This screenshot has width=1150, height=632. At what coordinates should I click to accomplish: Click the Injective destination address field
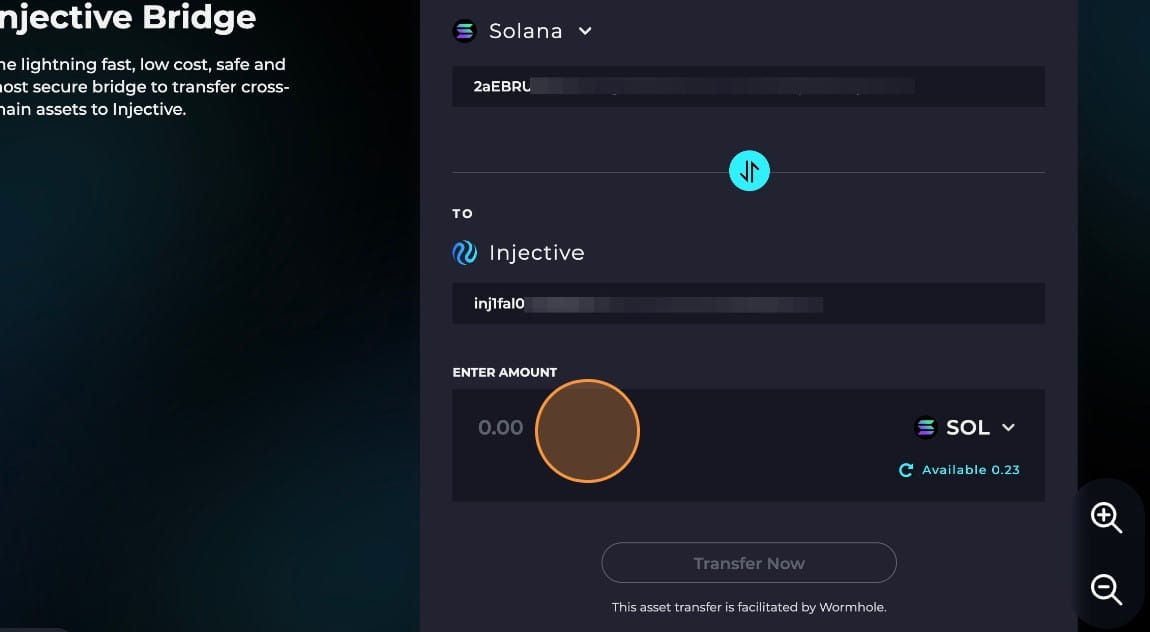pos(748,304)
